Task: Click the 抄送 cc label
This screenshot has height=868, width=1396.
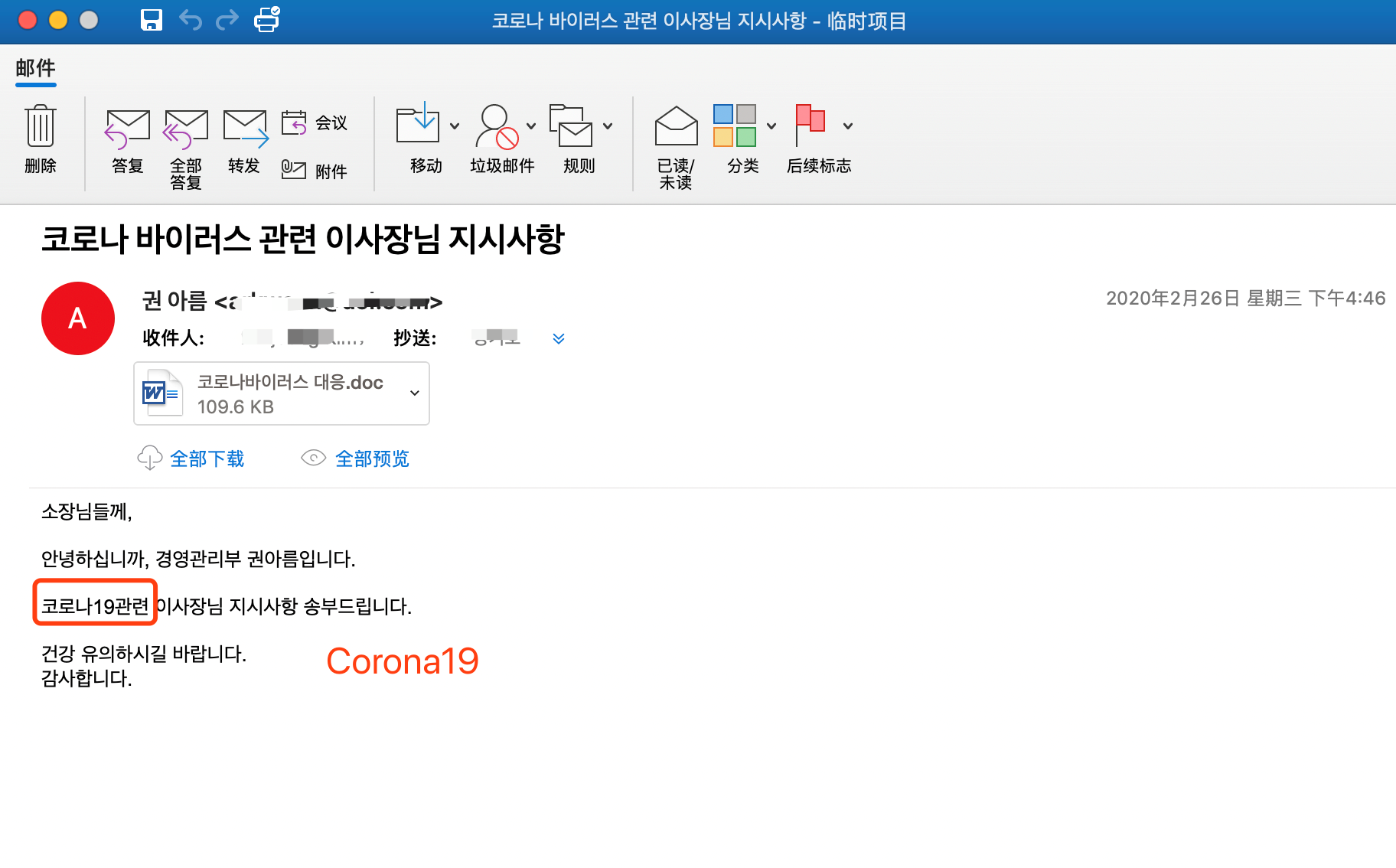Action: coord(416,338)
